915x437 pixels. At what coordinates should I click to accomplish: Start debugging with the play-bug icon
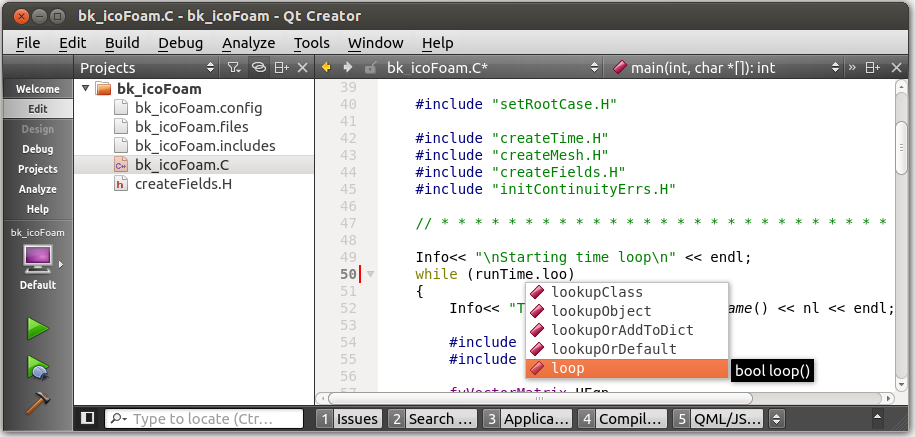point(38,367)
